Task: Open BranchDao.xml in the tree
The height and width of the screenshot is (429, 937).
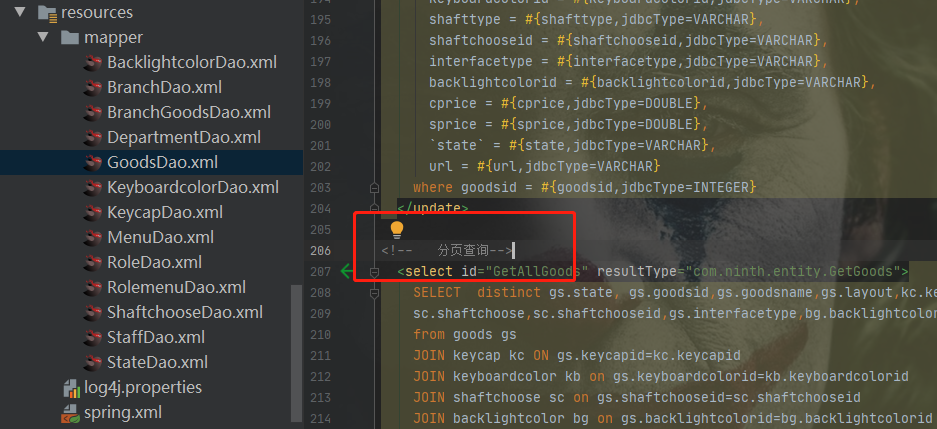Action: coord(164,87)
